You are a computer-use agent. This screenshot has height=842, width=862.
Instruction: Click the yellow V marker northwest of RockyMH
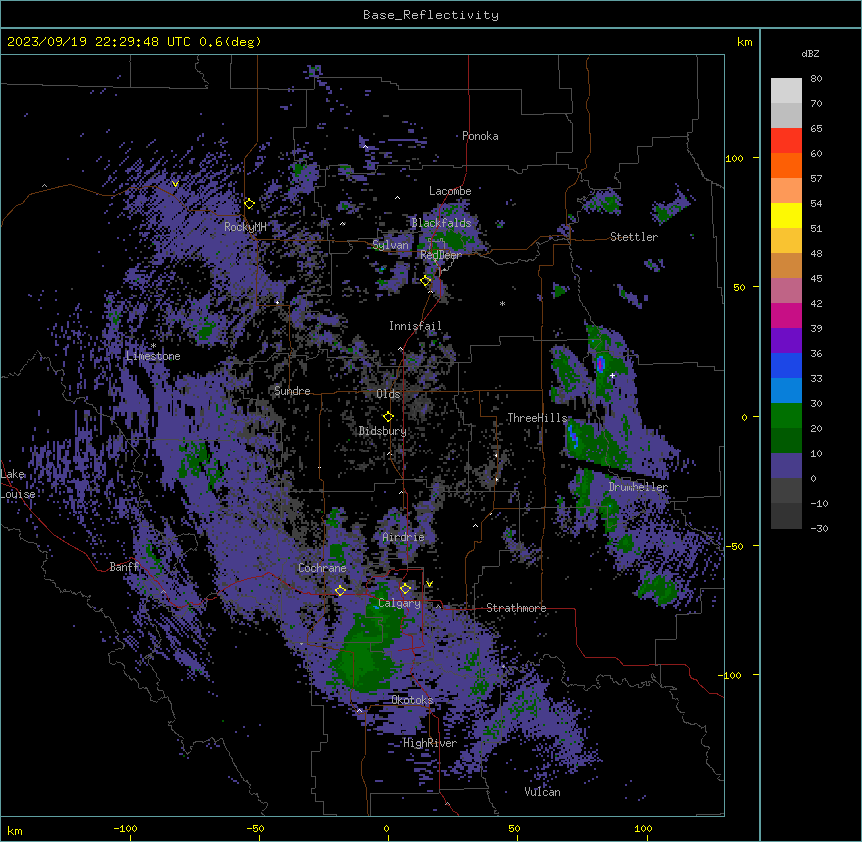175,184
